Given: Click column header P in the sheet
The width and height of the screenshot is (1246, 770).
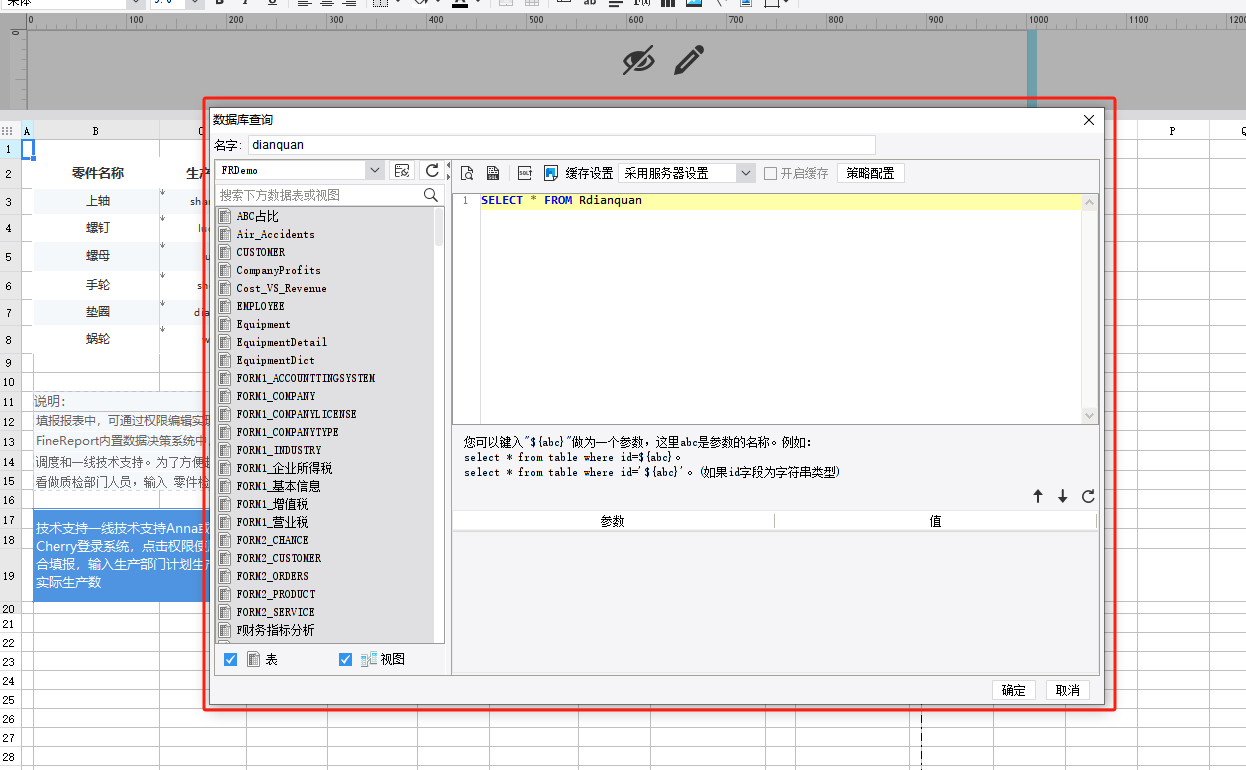Looking at the screenshot, I should click(x=1172, y=131).
